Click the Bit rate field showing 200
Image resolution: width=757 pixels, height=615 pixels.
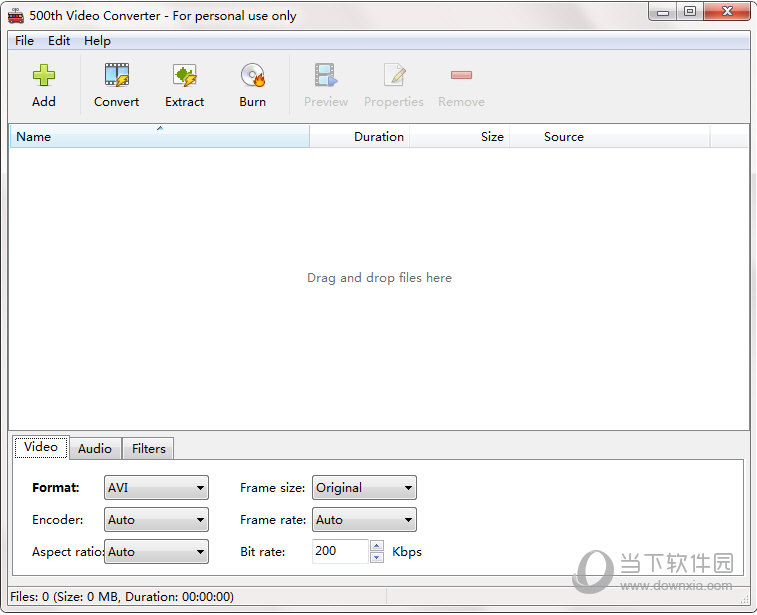(x=340, y=551)
